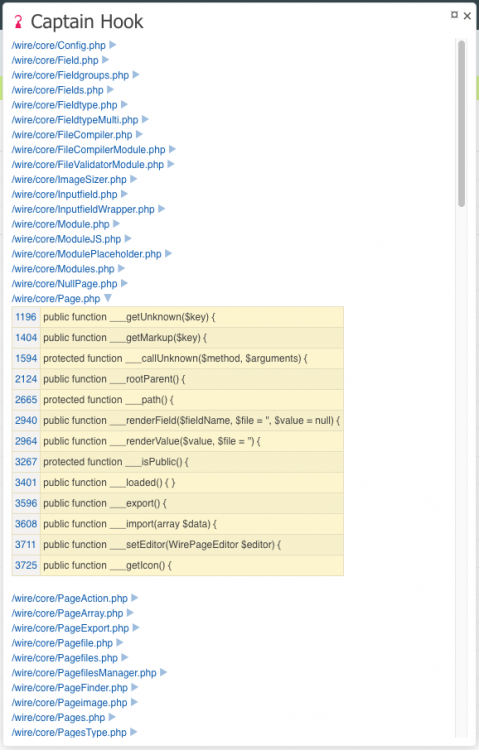Expand the ModuleJS.php arrow
Image resolution: width=479 pixels, height=750 pixels.
[x=128, y=238]
